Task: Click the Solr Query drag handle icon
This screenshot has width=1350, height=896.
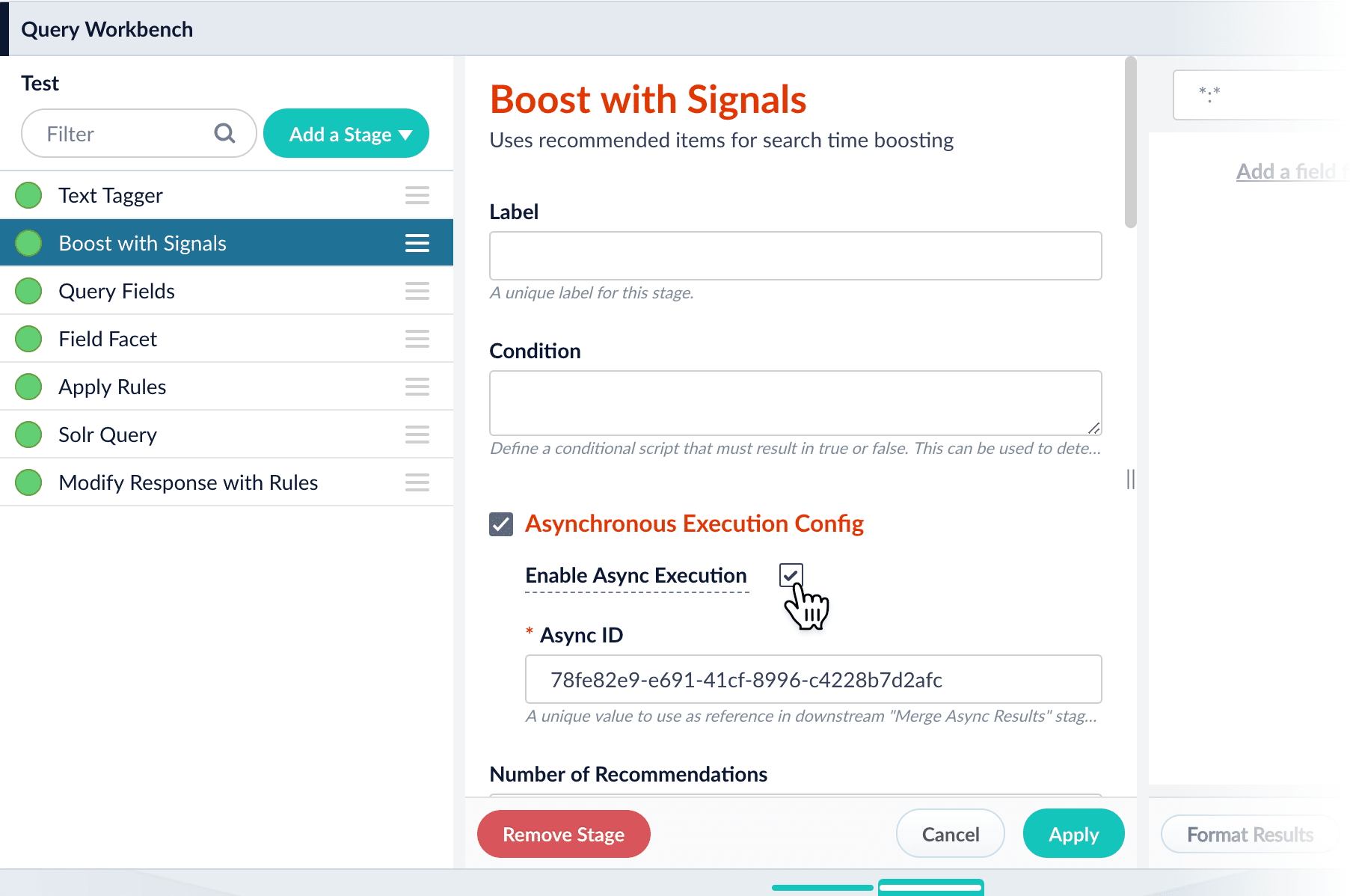Action: coord(417,435)
